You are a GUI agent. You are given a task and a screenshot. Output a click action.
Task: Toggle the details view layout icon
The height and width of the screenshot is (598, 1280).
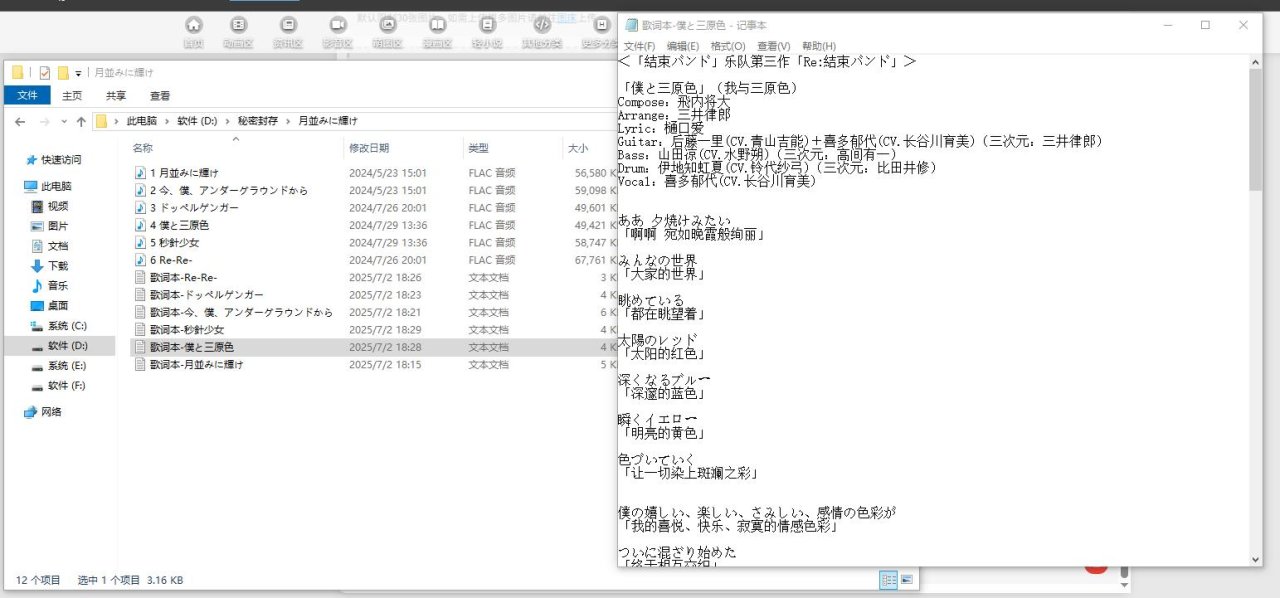[x=887, y=580]
